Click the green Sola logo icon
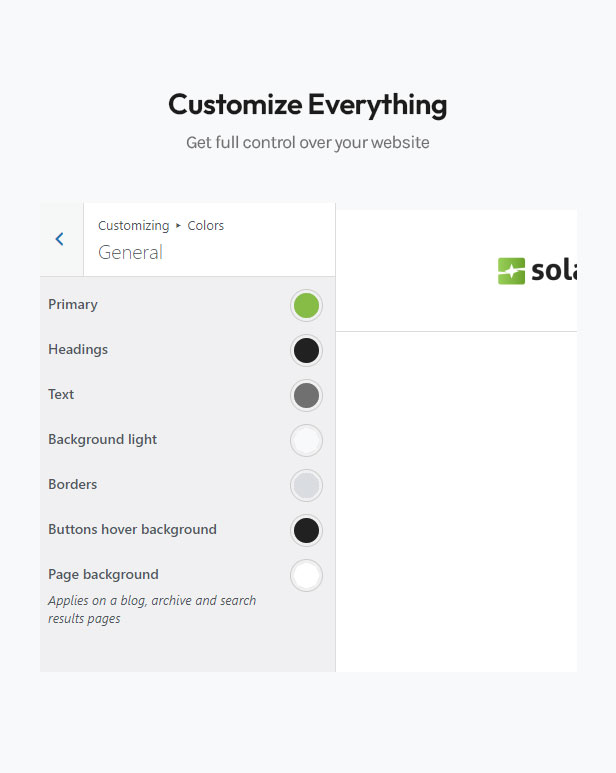 pos(511,271)
